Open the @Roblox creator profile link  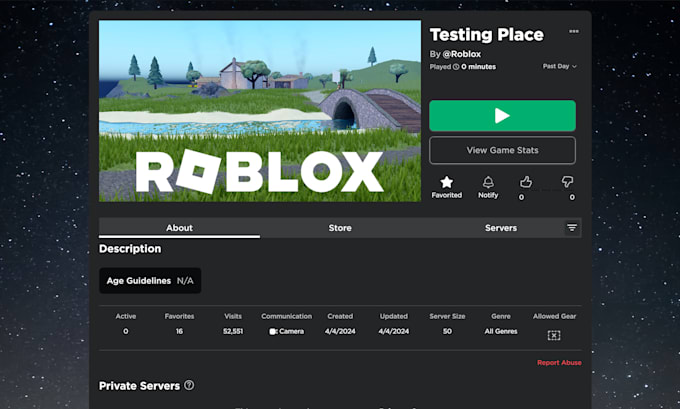(461, 54)
